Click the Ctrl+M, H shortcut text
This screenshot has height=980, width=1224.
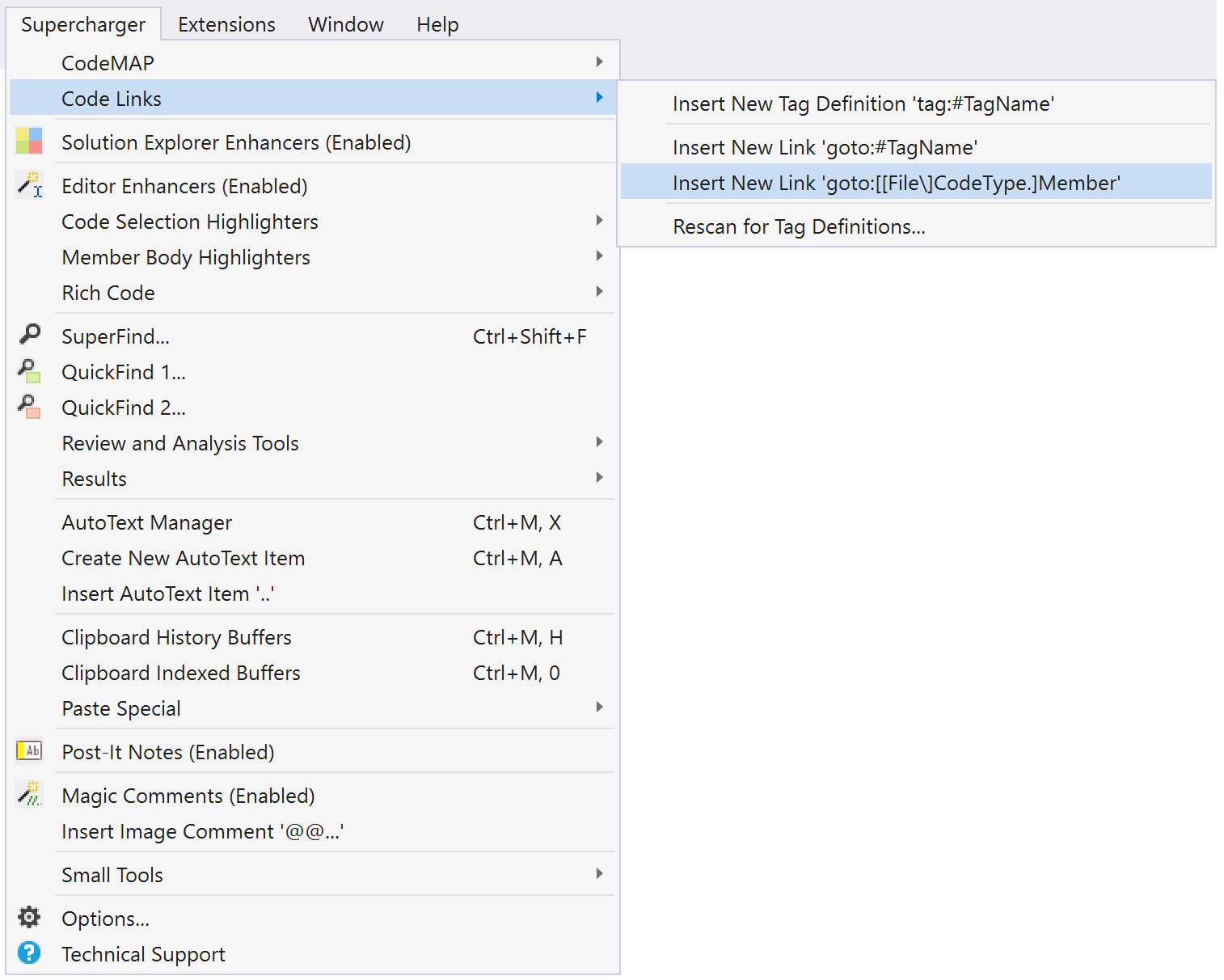[x=518, y=637]
